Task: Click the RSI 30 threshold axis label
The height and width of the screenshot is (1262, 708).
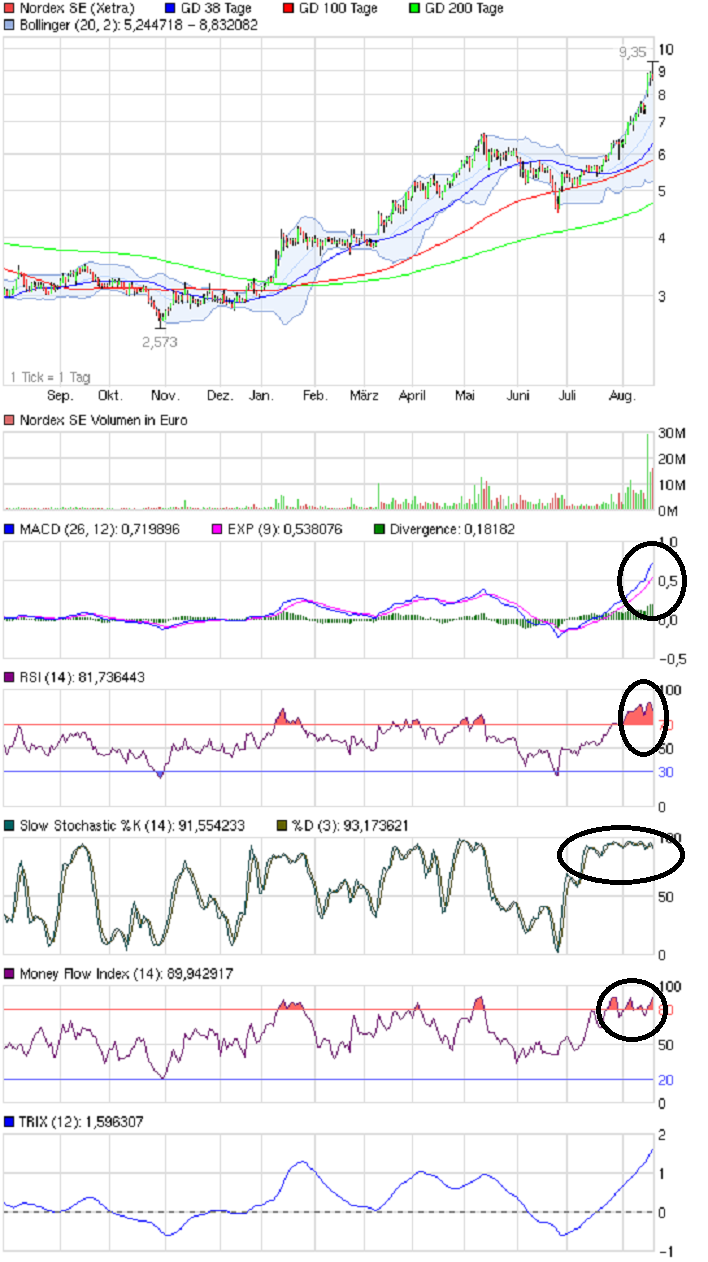Action: pos(665,771)
